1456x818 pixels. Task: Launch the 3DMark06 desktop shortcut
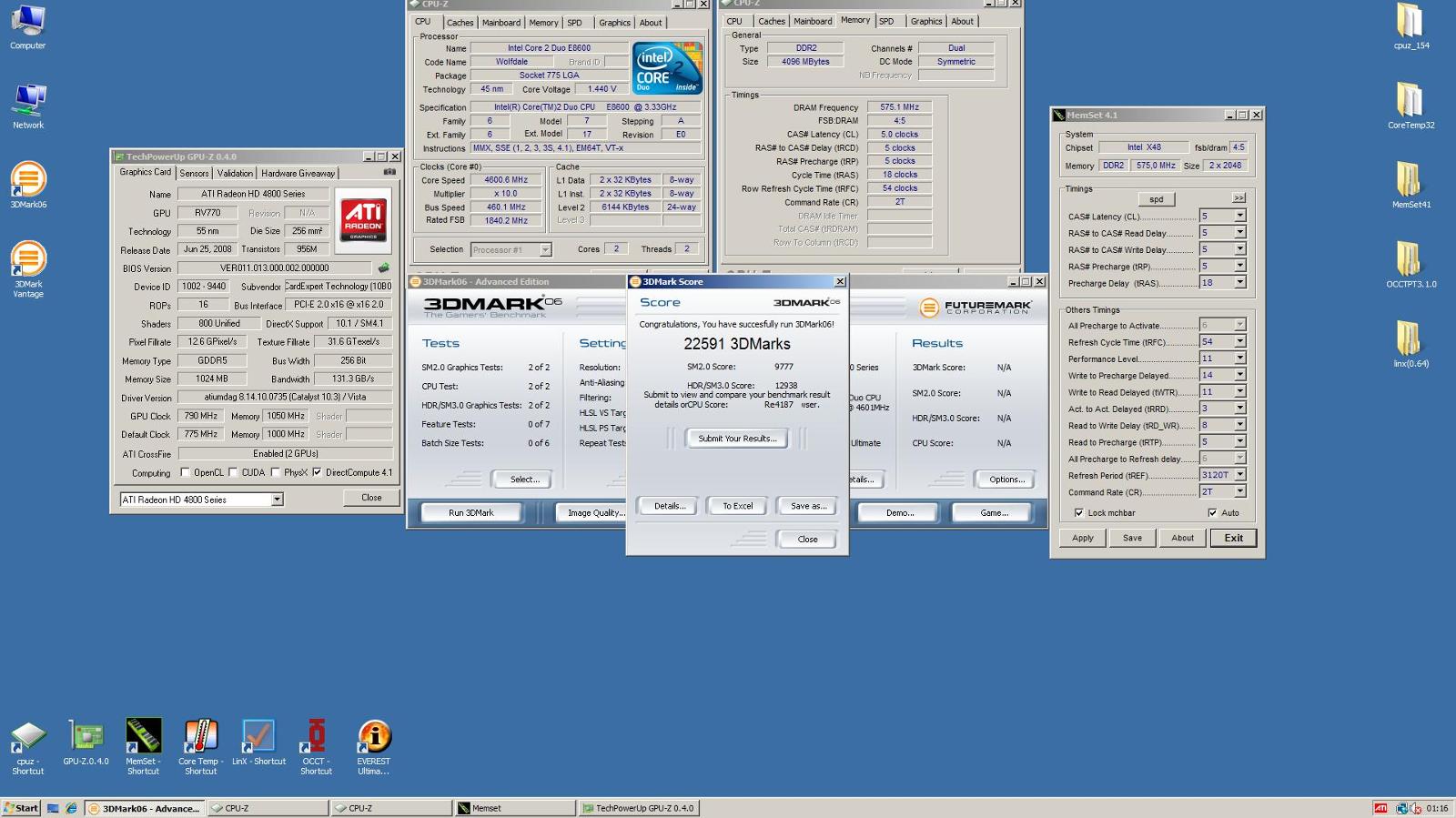point(28,185)
